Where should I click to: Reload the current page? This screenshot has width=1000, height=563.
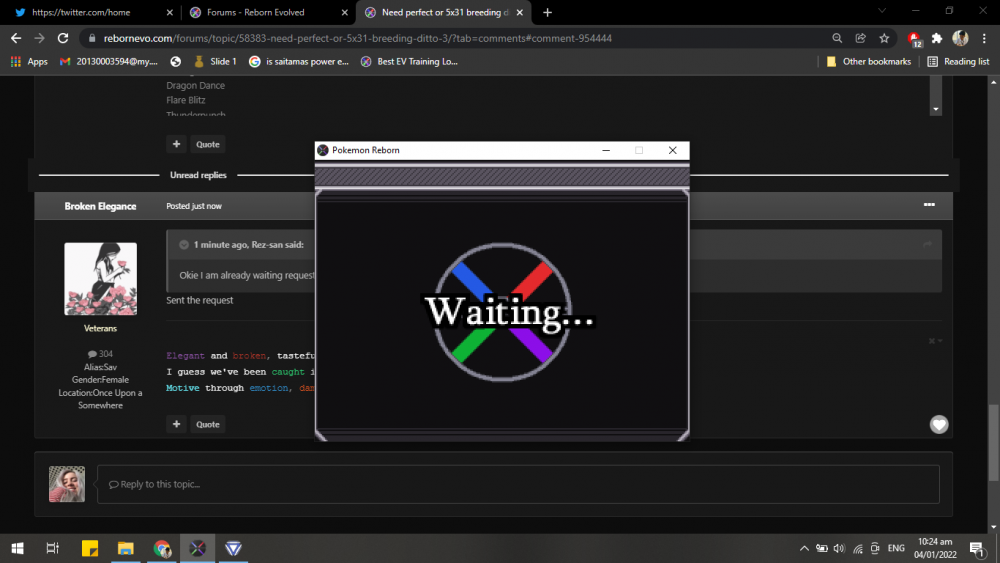click(62, 38)
